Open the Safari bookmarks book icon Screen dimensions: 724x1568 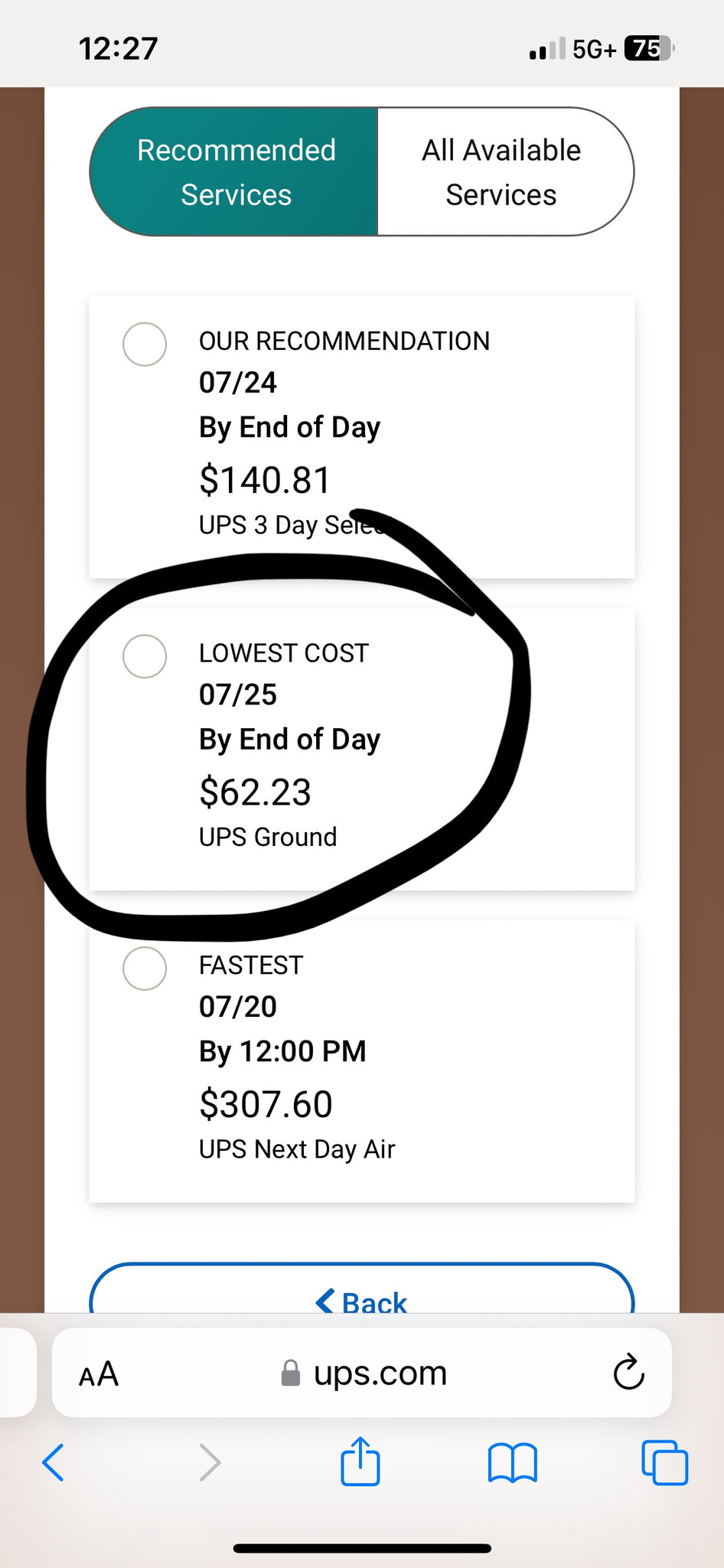(512, 1462)
